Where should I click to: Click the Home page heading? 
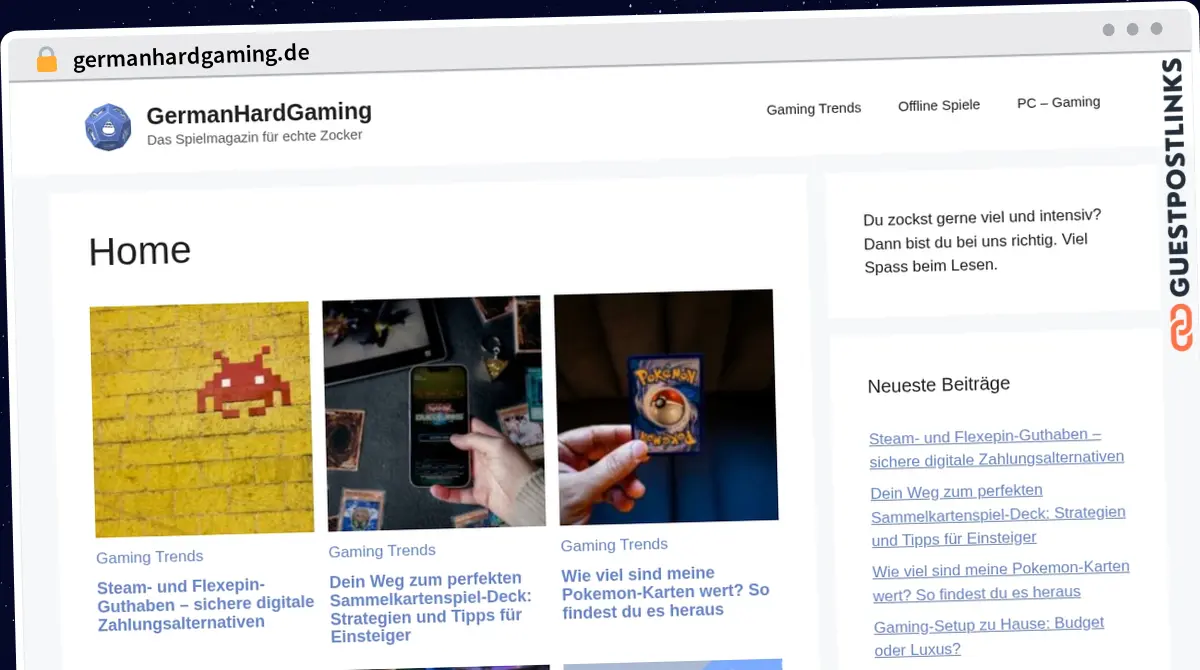tap(139, 250)
